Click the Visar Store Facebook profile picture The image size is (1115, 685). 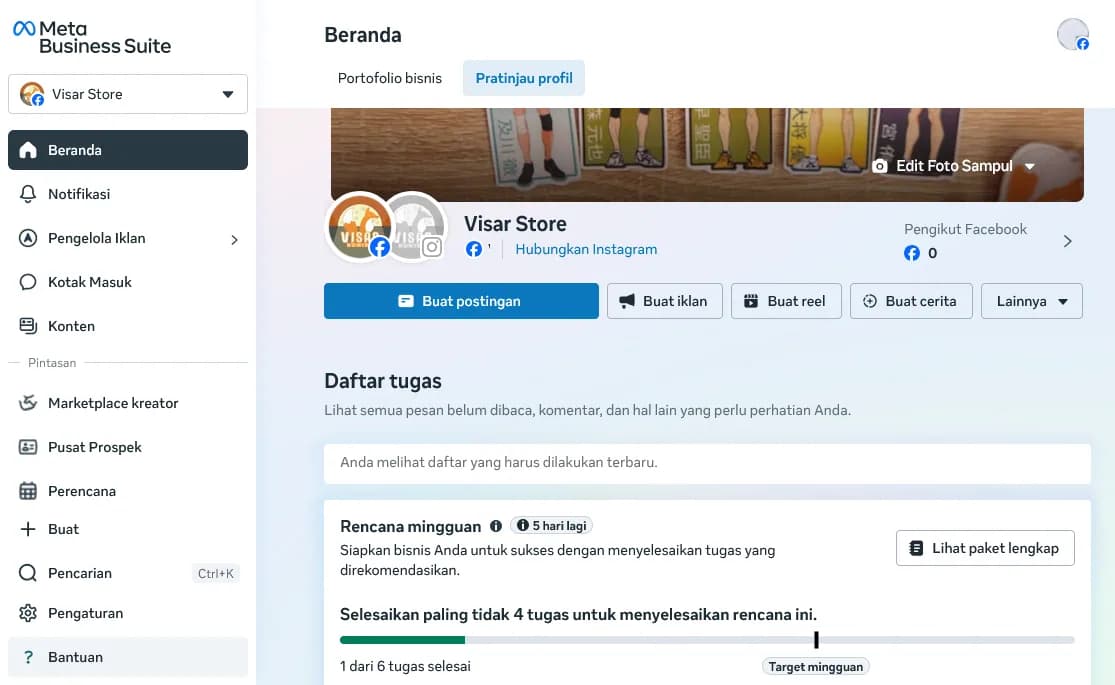click(x=358, y=226)
